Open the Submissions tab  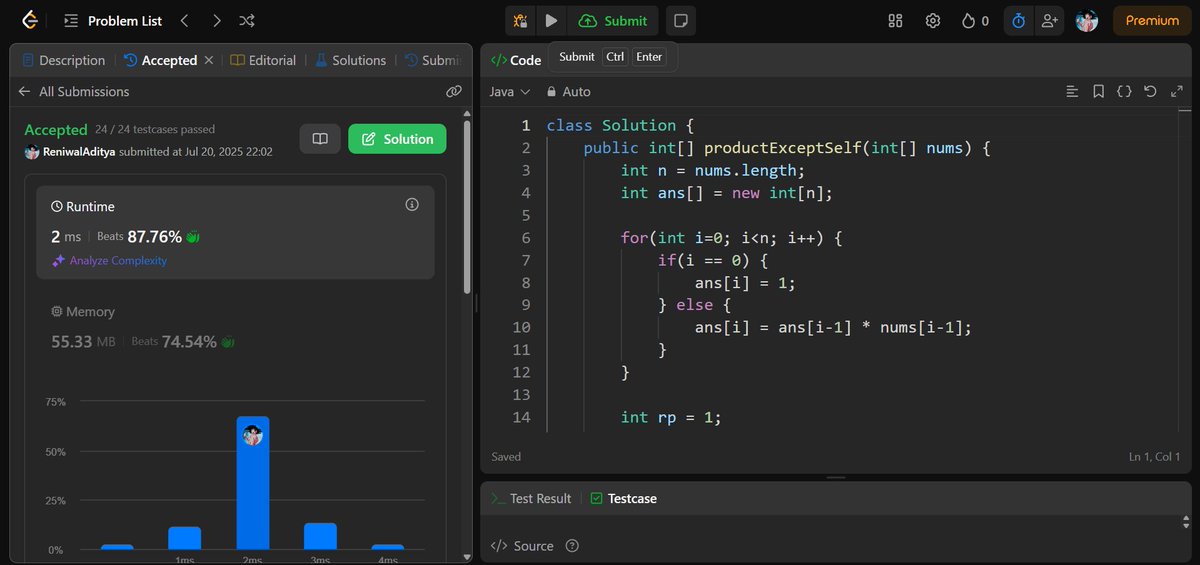pos(431,60)
